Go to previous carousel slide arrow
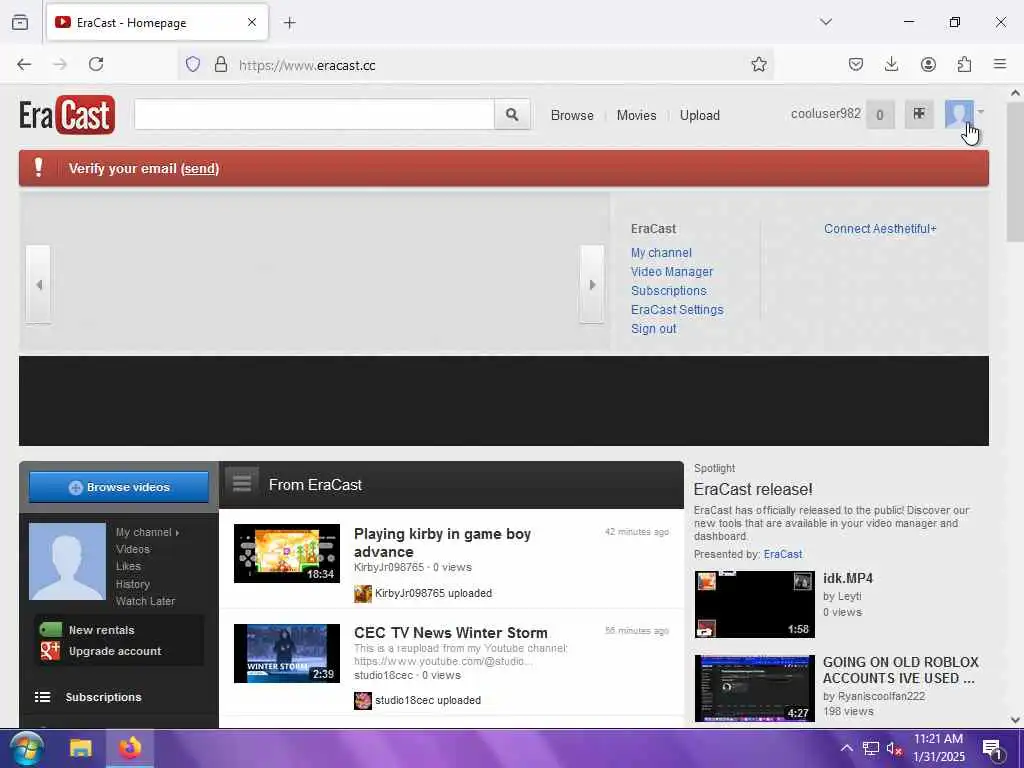Screen dimensions: 1024x768 pyautogui.click(x=39, y=285)
